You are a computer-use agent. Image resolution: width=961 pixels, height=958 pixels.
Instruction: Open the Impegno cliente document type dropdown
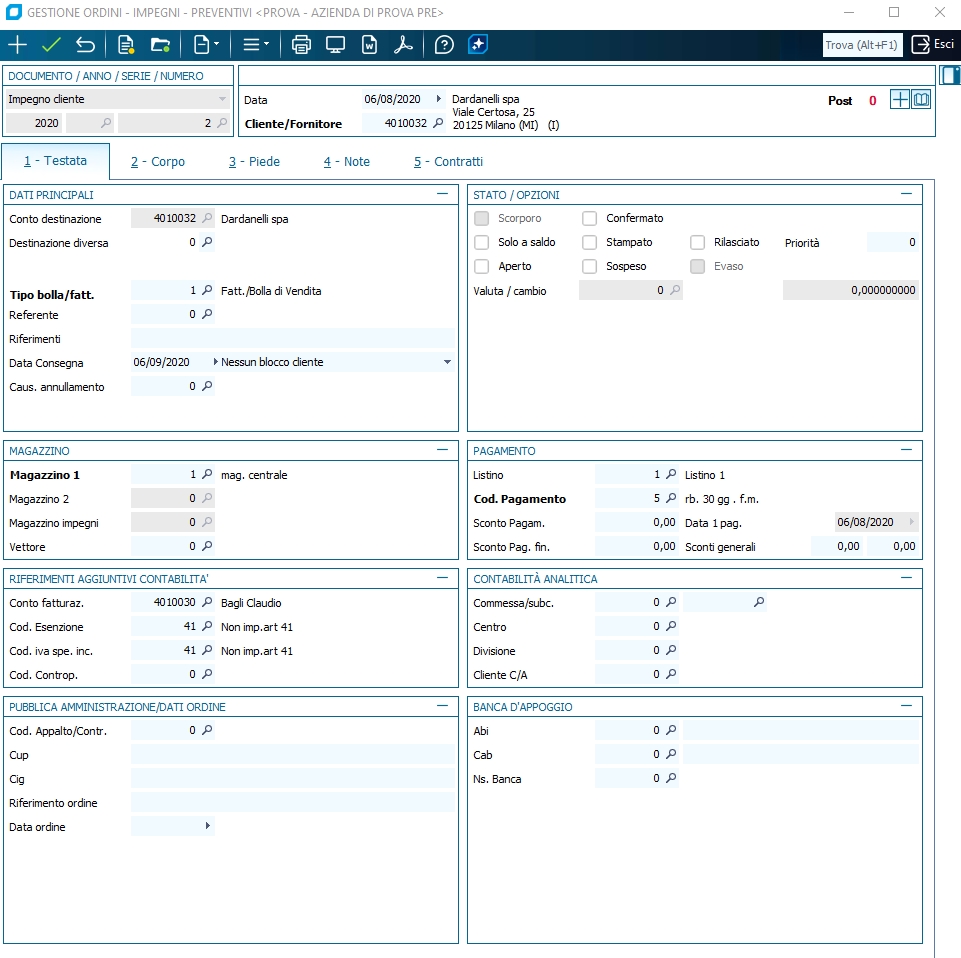pos(222,99)
